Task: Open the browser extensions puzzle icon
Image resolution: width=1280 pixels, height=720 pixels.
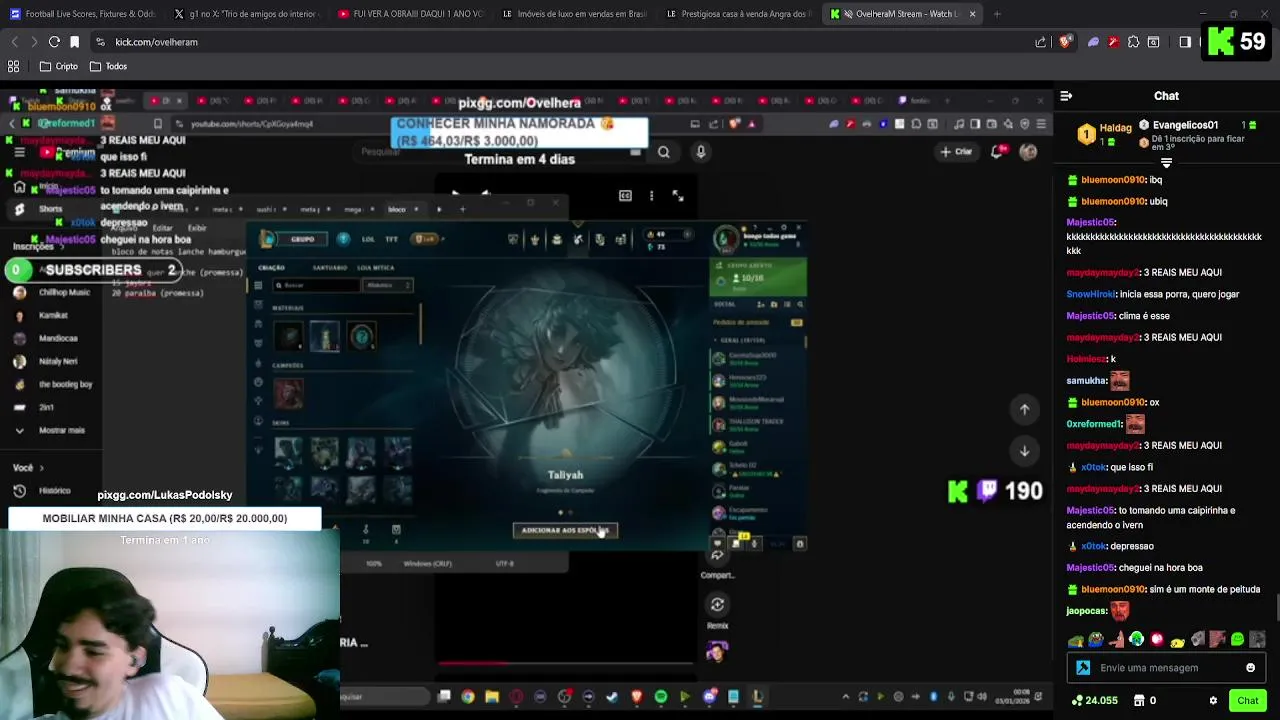Action: pos(1133,42)
